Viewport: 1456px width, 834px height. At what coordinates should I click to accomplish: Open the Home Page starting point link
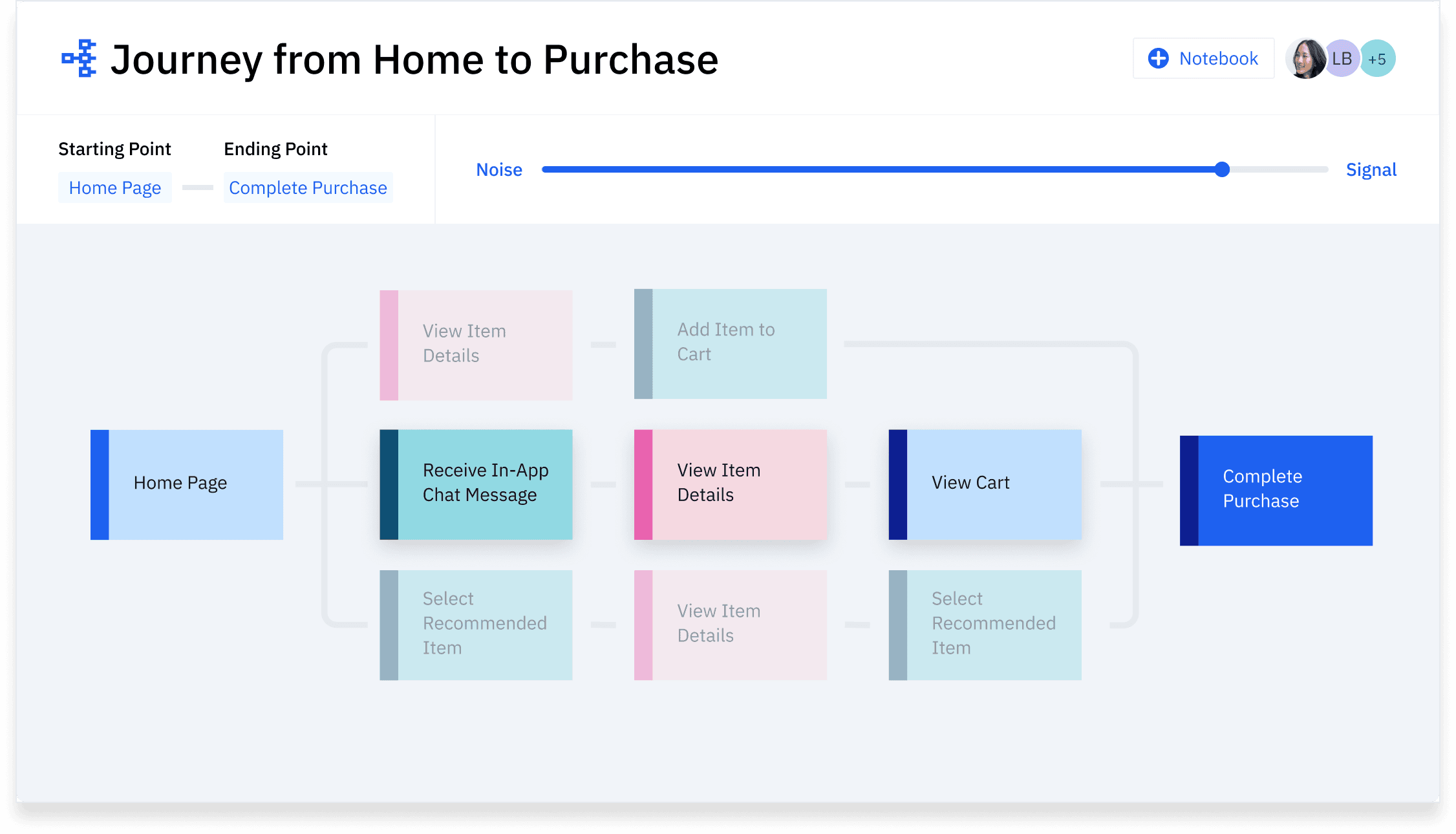click(114, 187)
